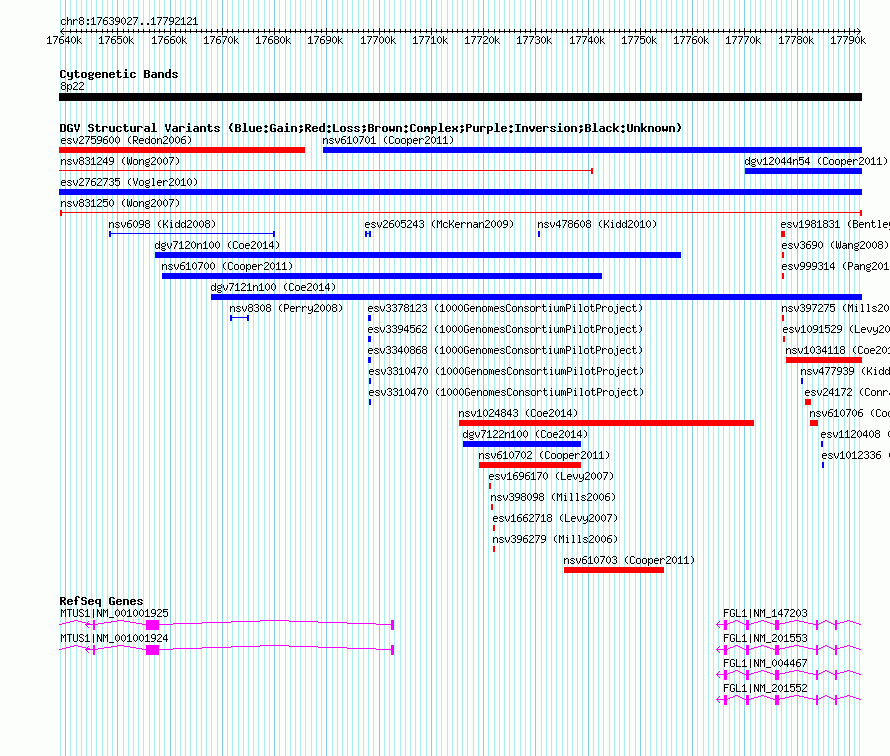Click the Cytogenetic Bands track title
The width and height of the screenshot is (890, 756).
[119, 74]
